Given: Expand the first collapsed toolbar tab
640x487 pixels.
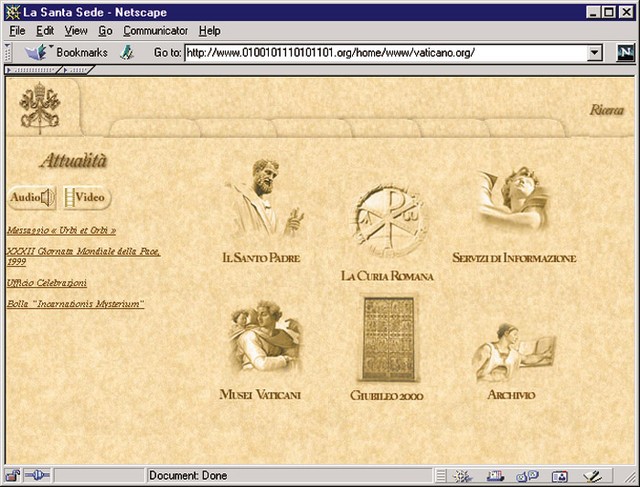Looking at the screenshot, I should (32, 70).
